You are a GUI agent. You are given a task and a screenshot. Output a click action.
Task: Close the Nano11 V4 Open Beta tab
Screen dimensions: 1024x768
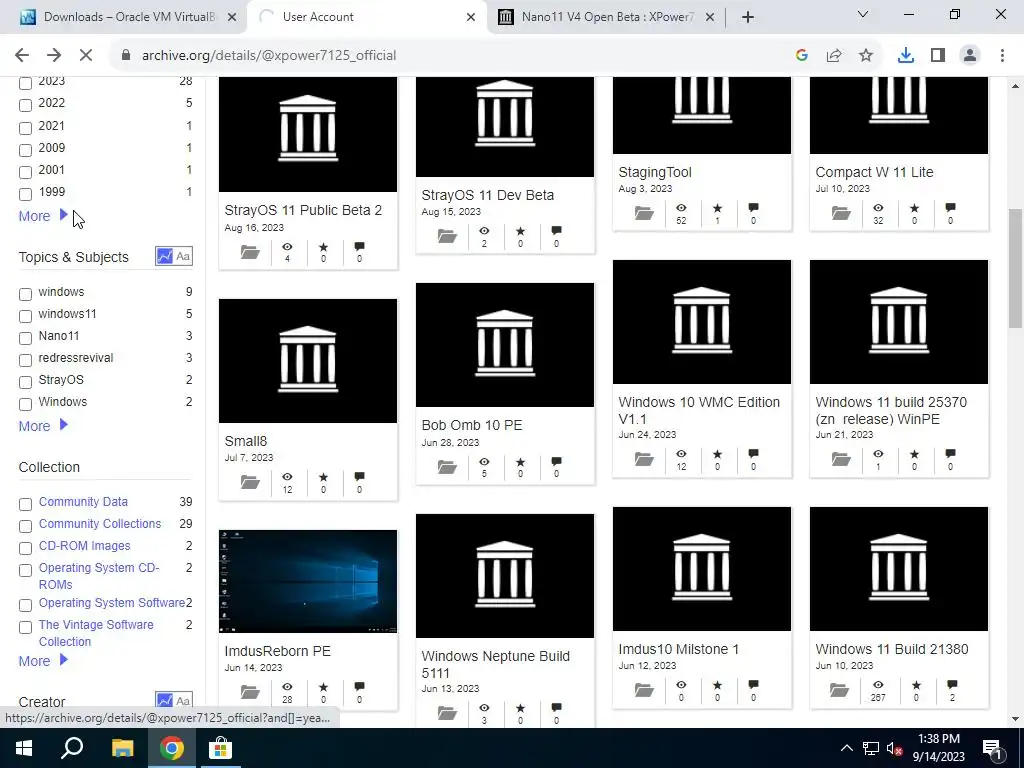pos(710,17)
